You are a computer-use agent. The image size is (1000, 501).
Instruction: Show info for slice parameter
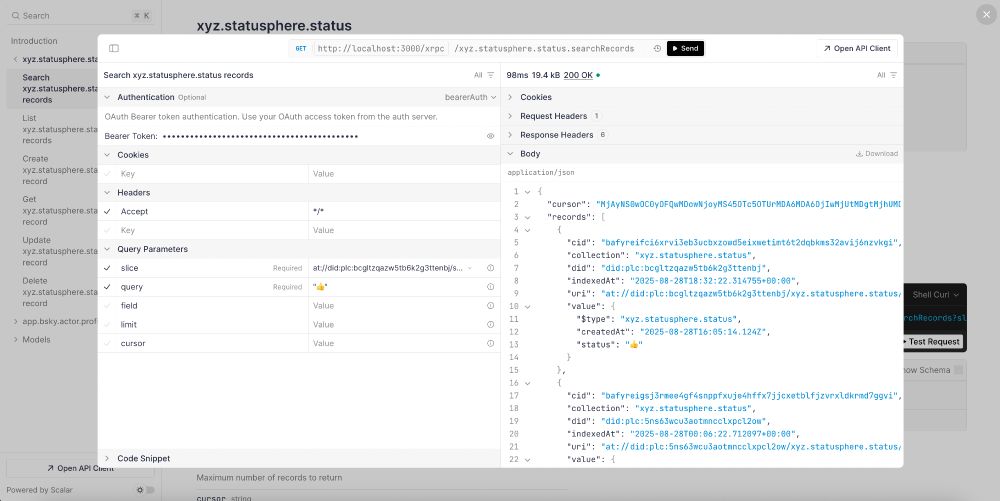coord(490,268)
